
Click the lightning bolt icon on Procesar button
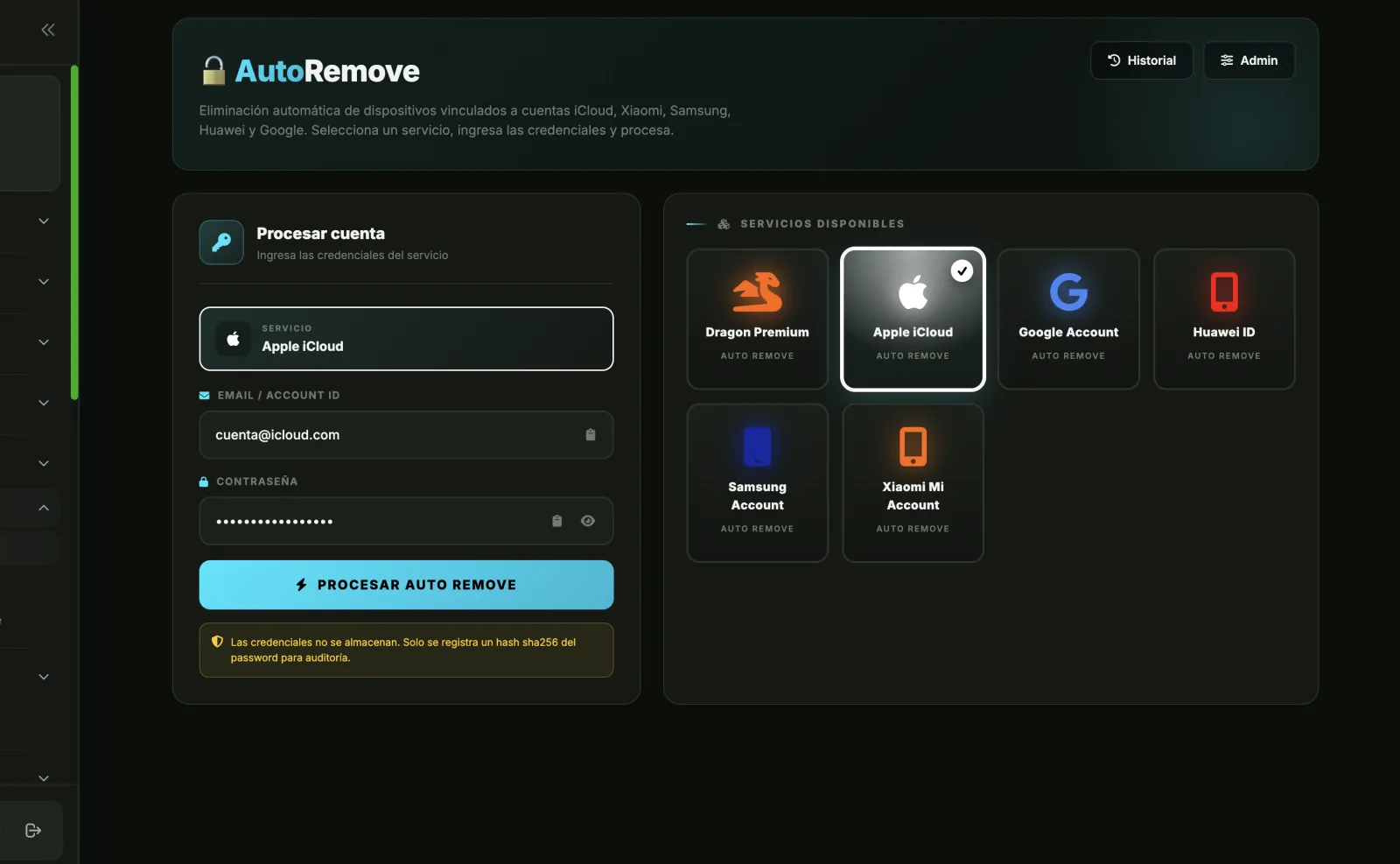point(301,585)
